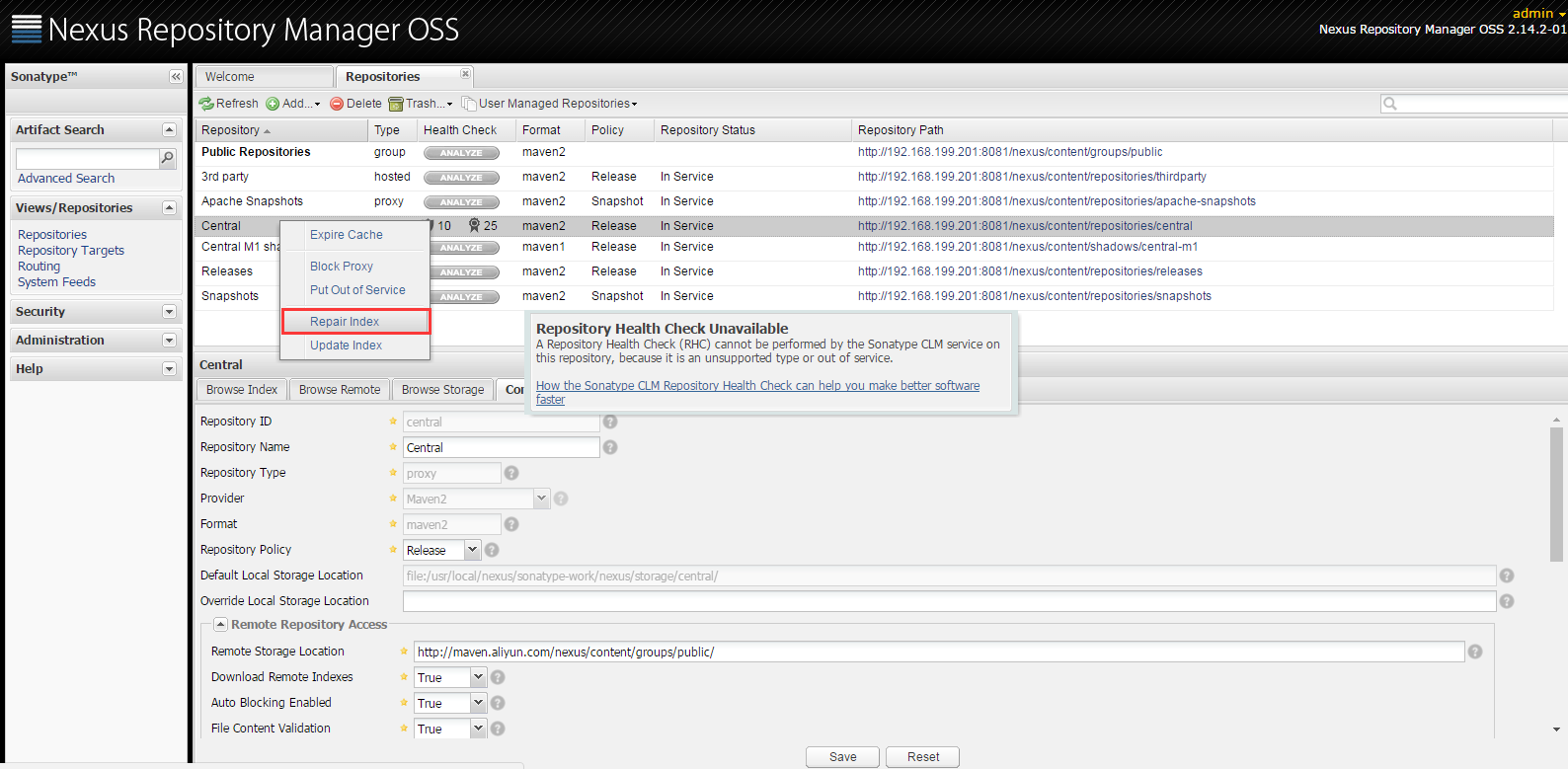
Task: Open the Browse Remote tab
Action: tap(340, 390)
